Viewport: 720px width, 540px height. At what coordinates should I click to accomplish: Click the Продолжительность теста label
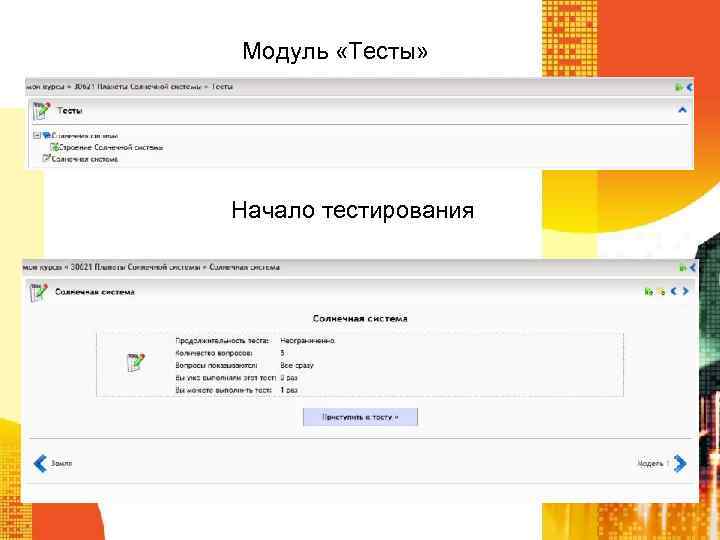point(222,341)
